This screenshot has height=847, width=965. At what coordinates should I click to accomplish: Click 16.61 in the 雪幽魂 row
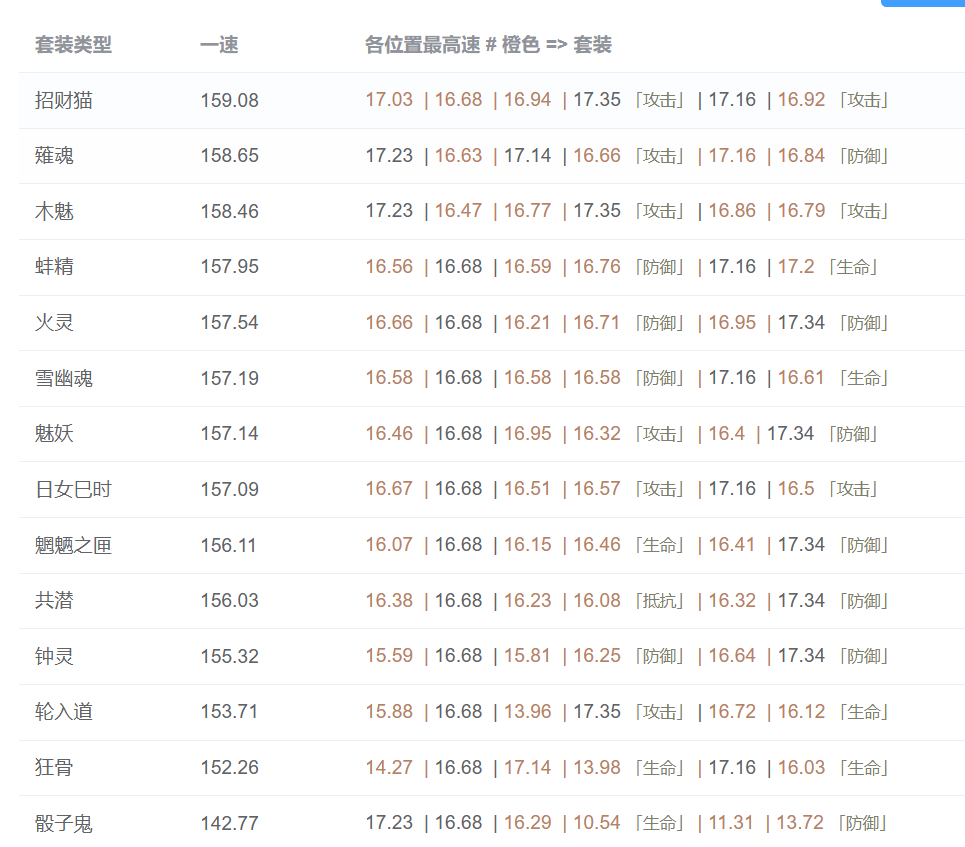click(800, 377)
